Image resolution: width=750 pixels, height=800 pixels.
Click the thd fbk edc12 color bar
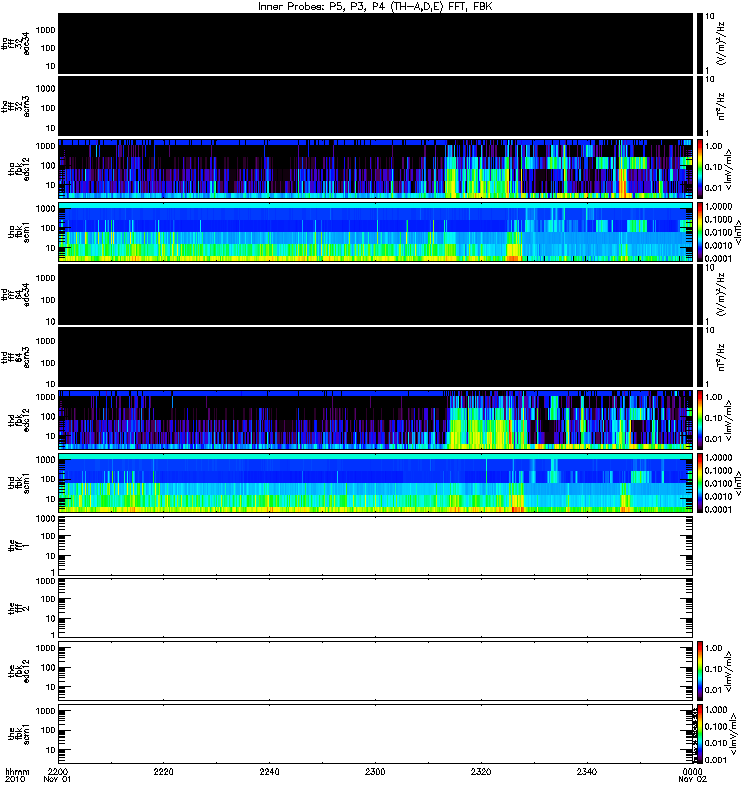[x=700, y=420]
